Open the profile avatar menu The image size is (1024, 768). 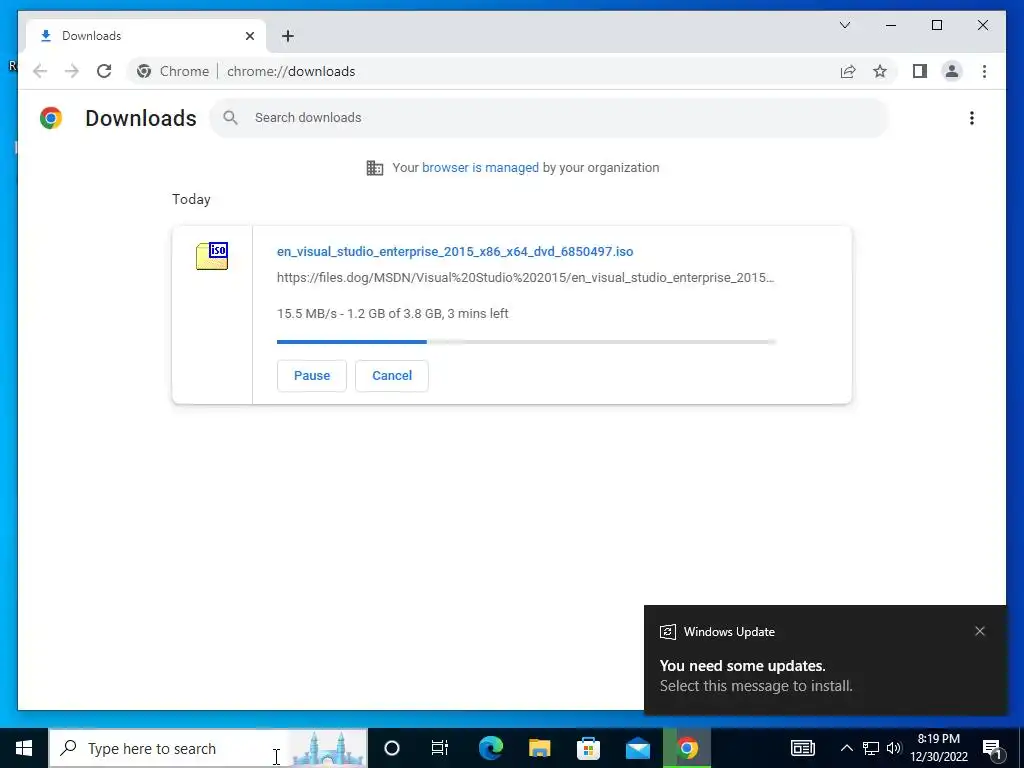point(952,71)
